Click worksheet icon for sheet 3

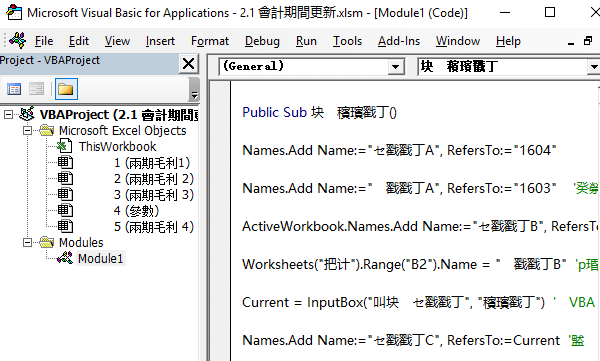coord(65,194)
